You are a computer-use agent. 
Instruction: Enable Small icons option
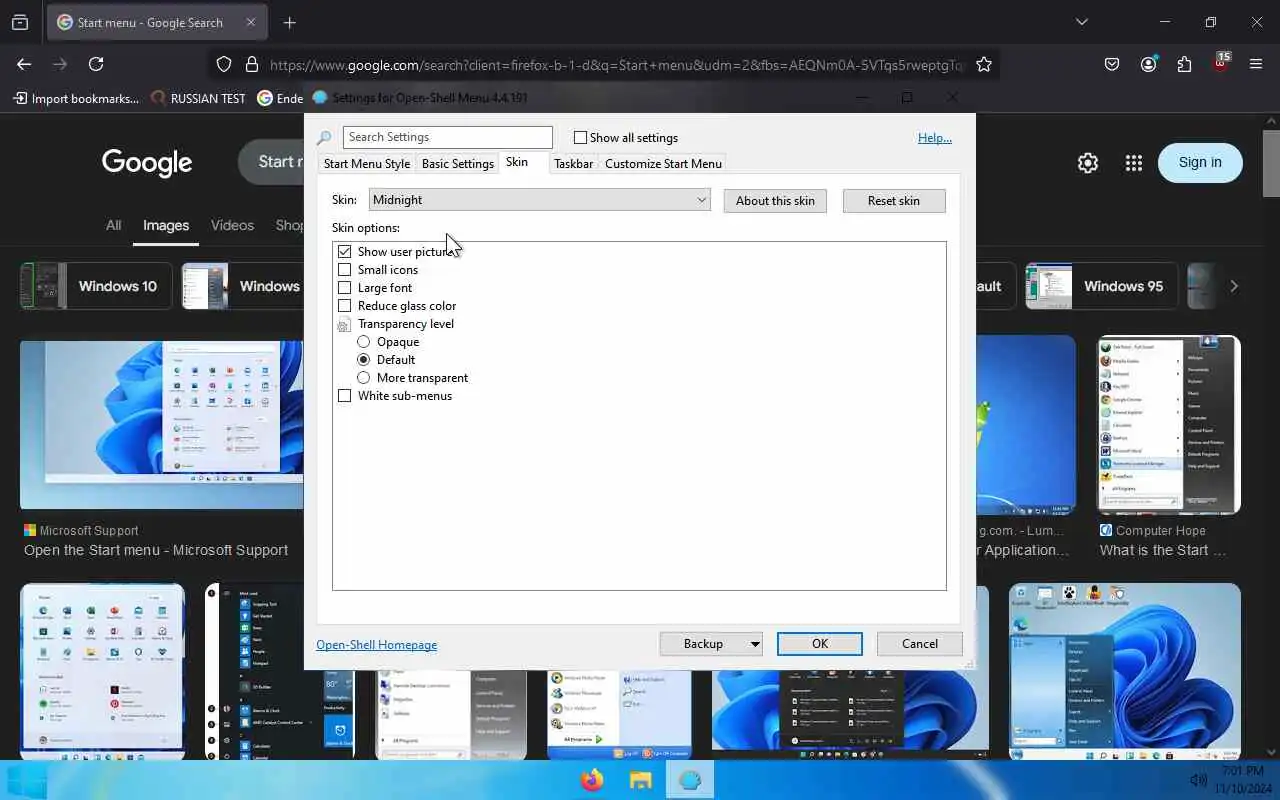[x=345, y=270]
